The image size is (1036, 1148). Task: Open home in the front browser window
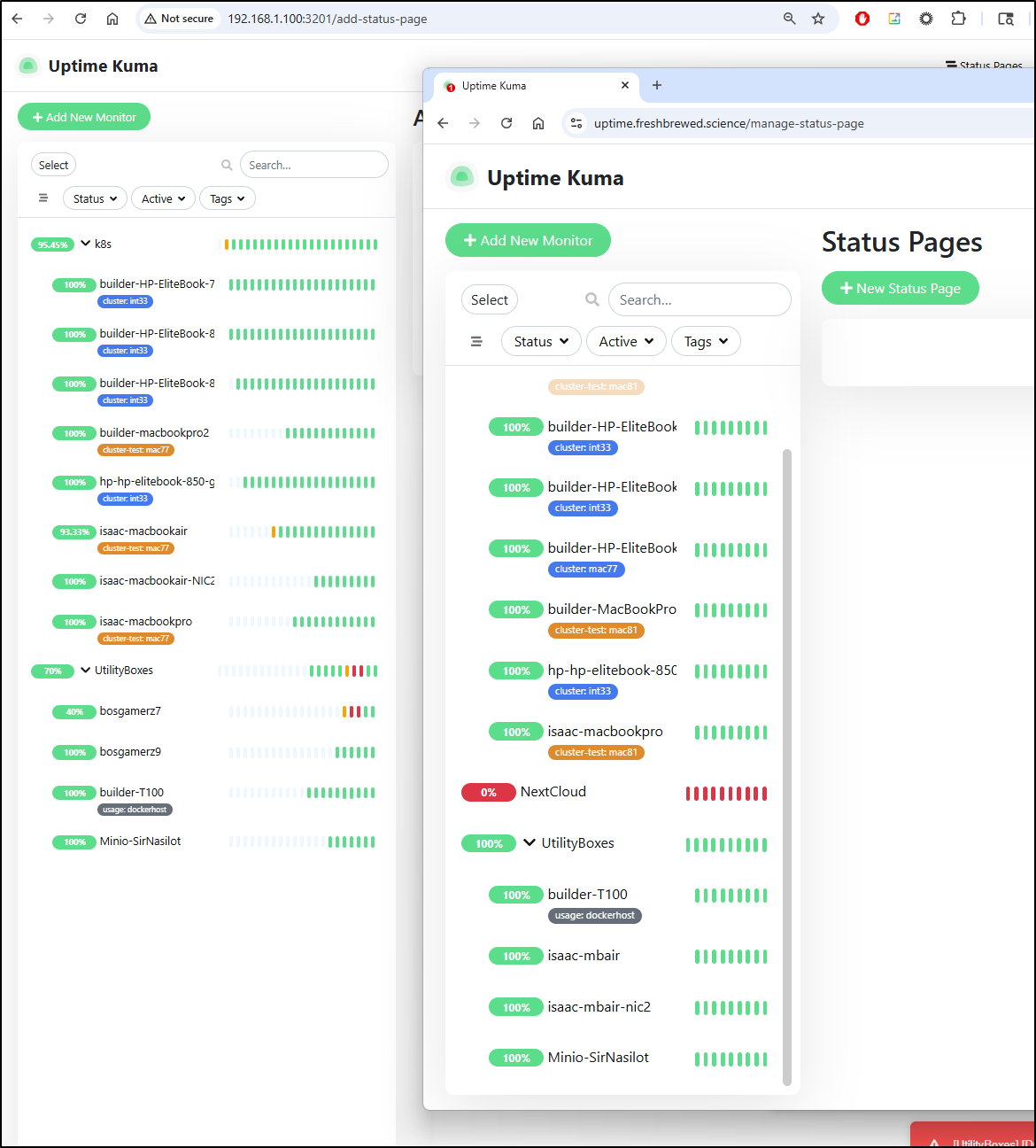click(538, 123)
